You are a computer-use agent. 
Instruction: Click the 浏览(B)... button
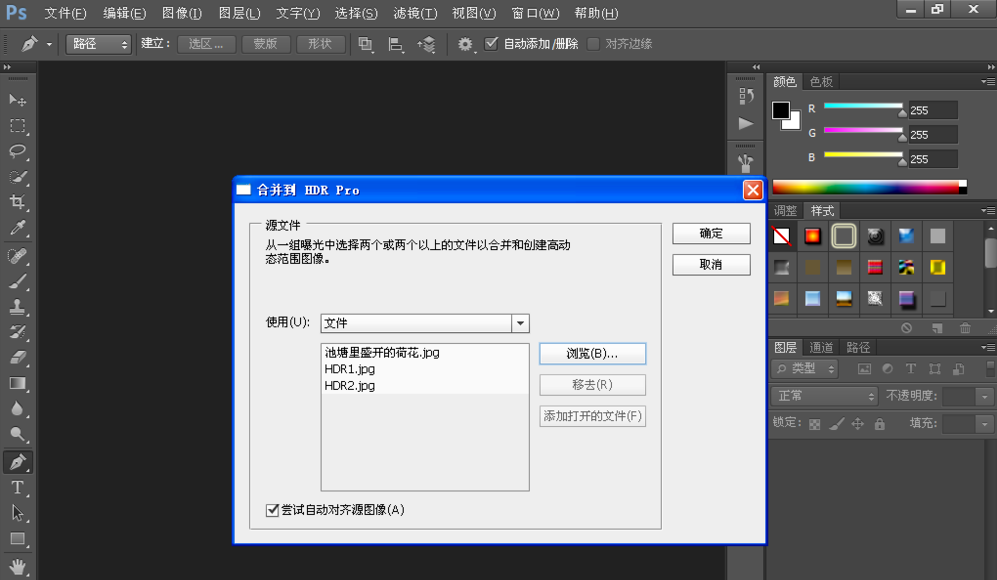coord(592,353)
